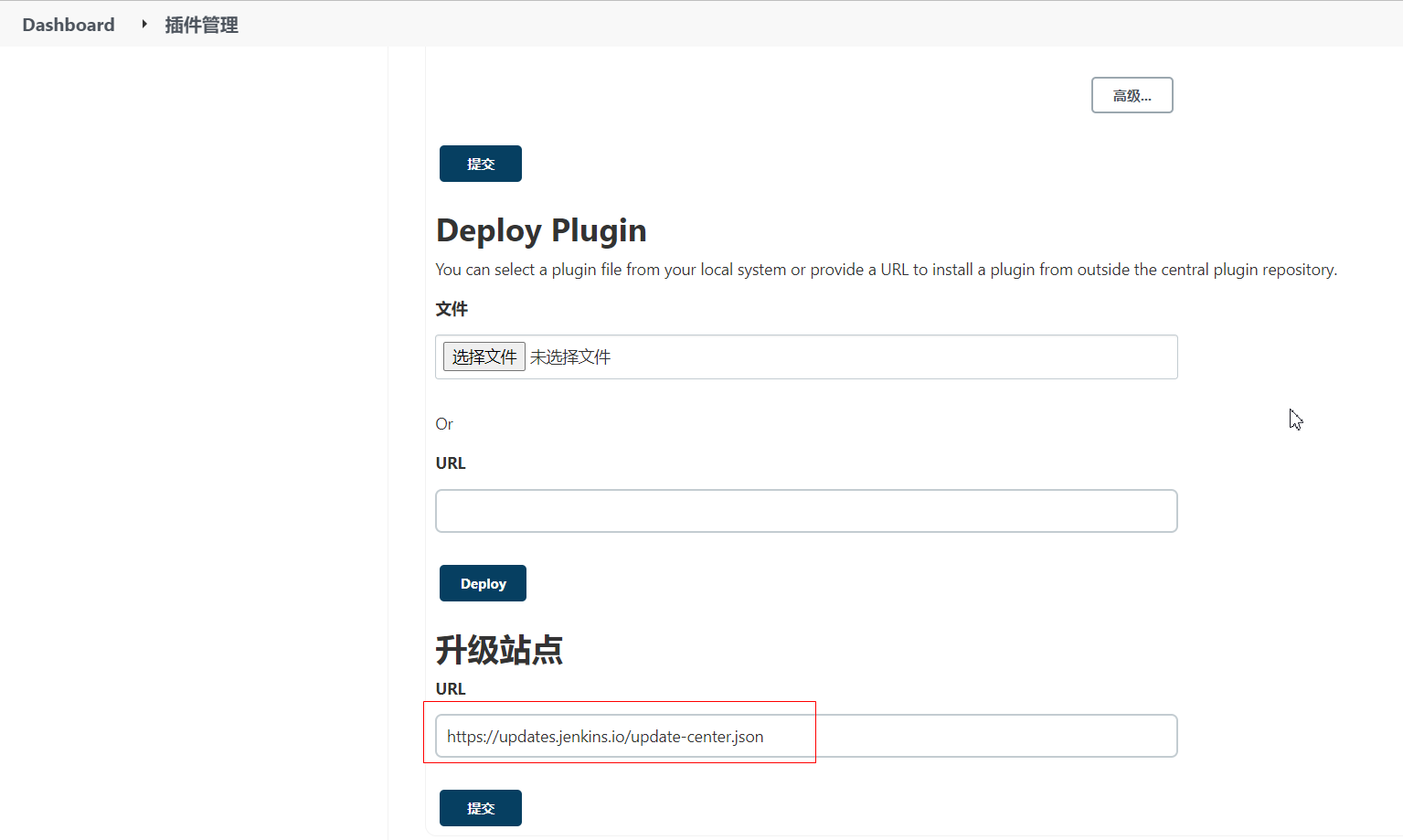Open the Dashboard breadcrumb link

(69, 25)
